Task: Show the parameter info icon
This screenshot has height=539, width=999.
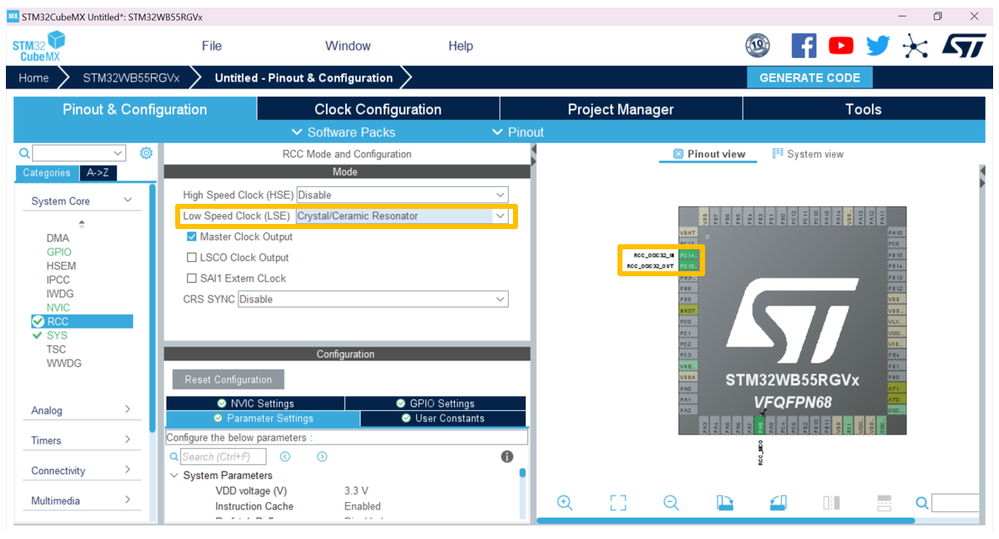Action: tap(507, 456)
